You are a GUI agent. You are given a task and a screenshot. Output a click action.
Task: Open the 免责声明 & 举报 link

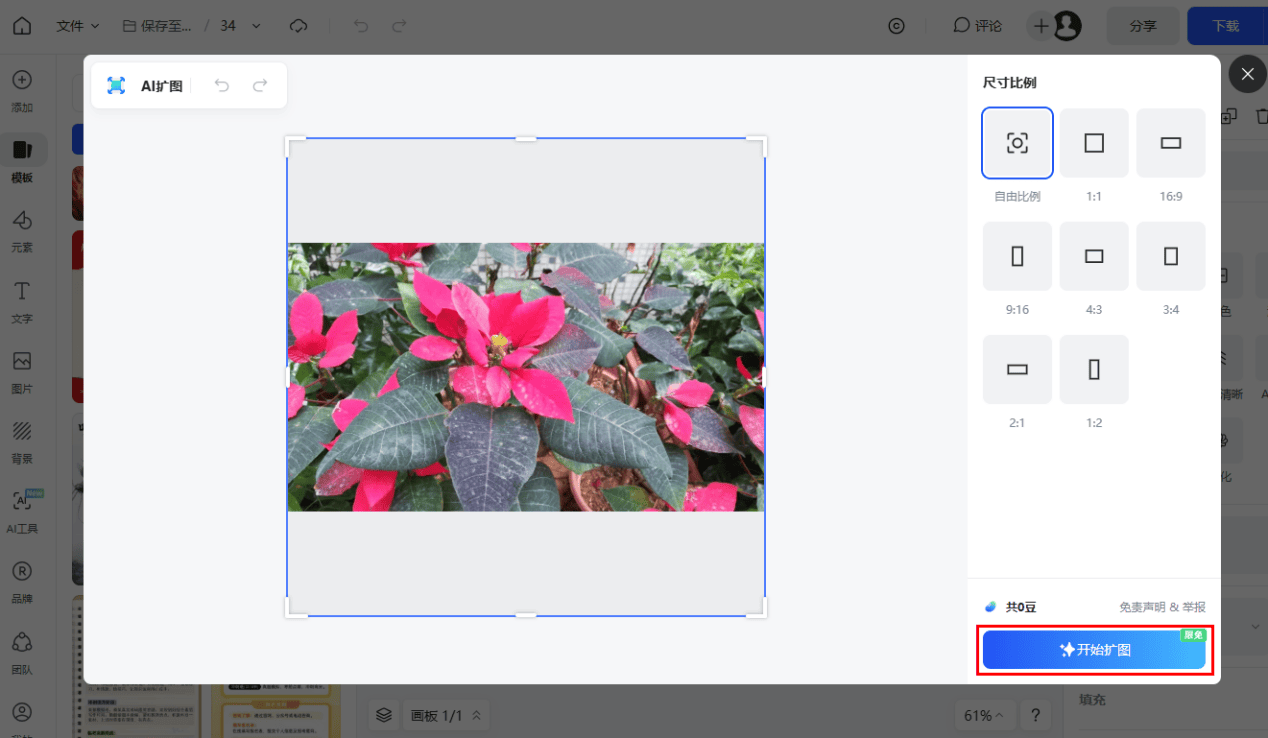tap(1162, 607)
